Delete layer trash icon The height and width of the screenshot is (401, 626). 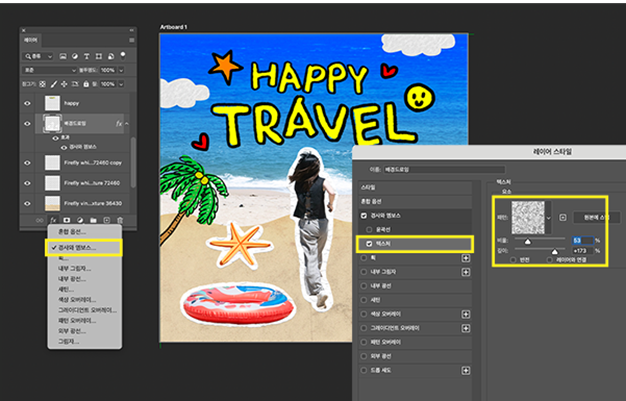pos(120,220)
